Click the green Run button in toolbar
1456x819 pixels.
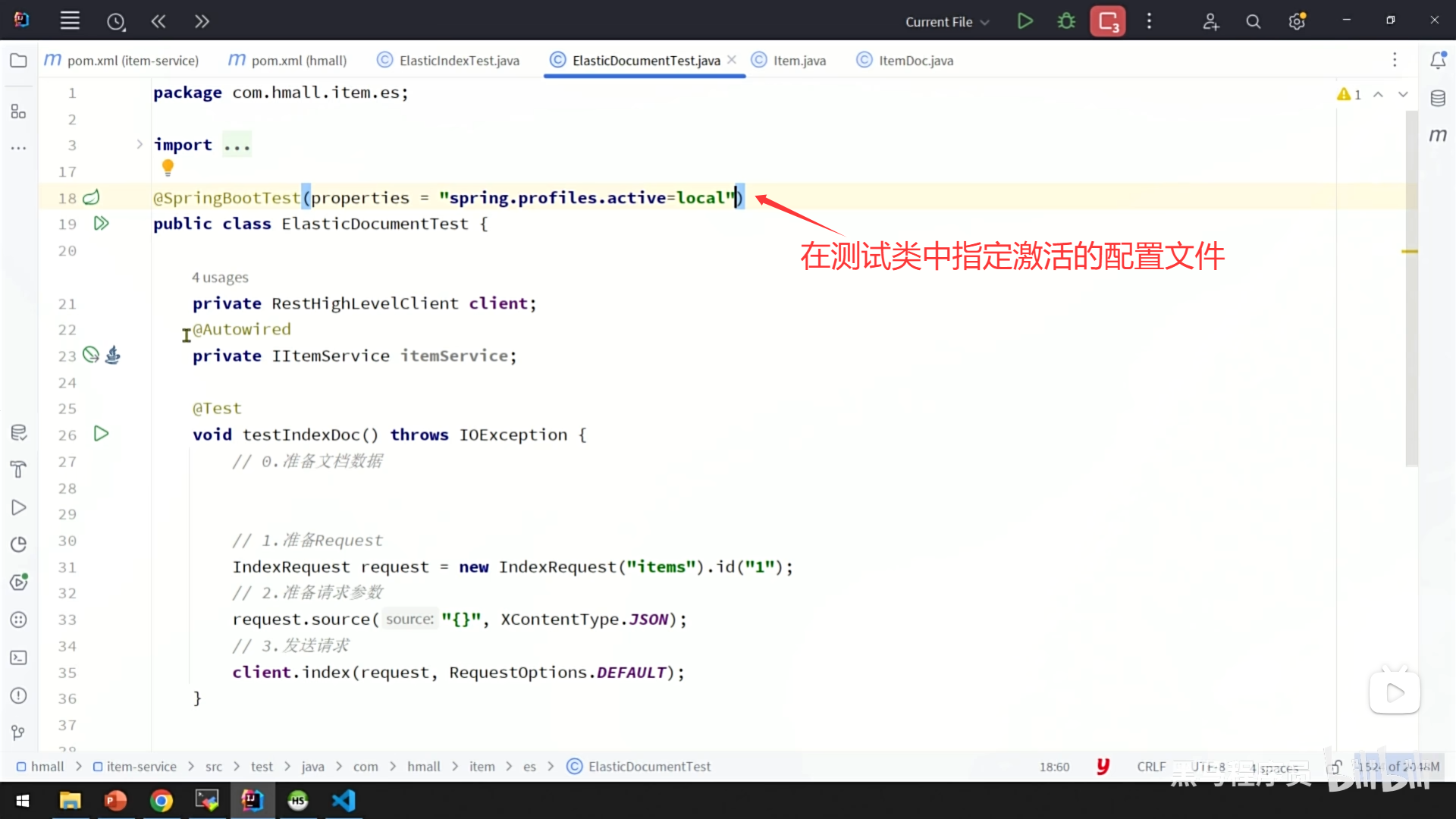1025,21
